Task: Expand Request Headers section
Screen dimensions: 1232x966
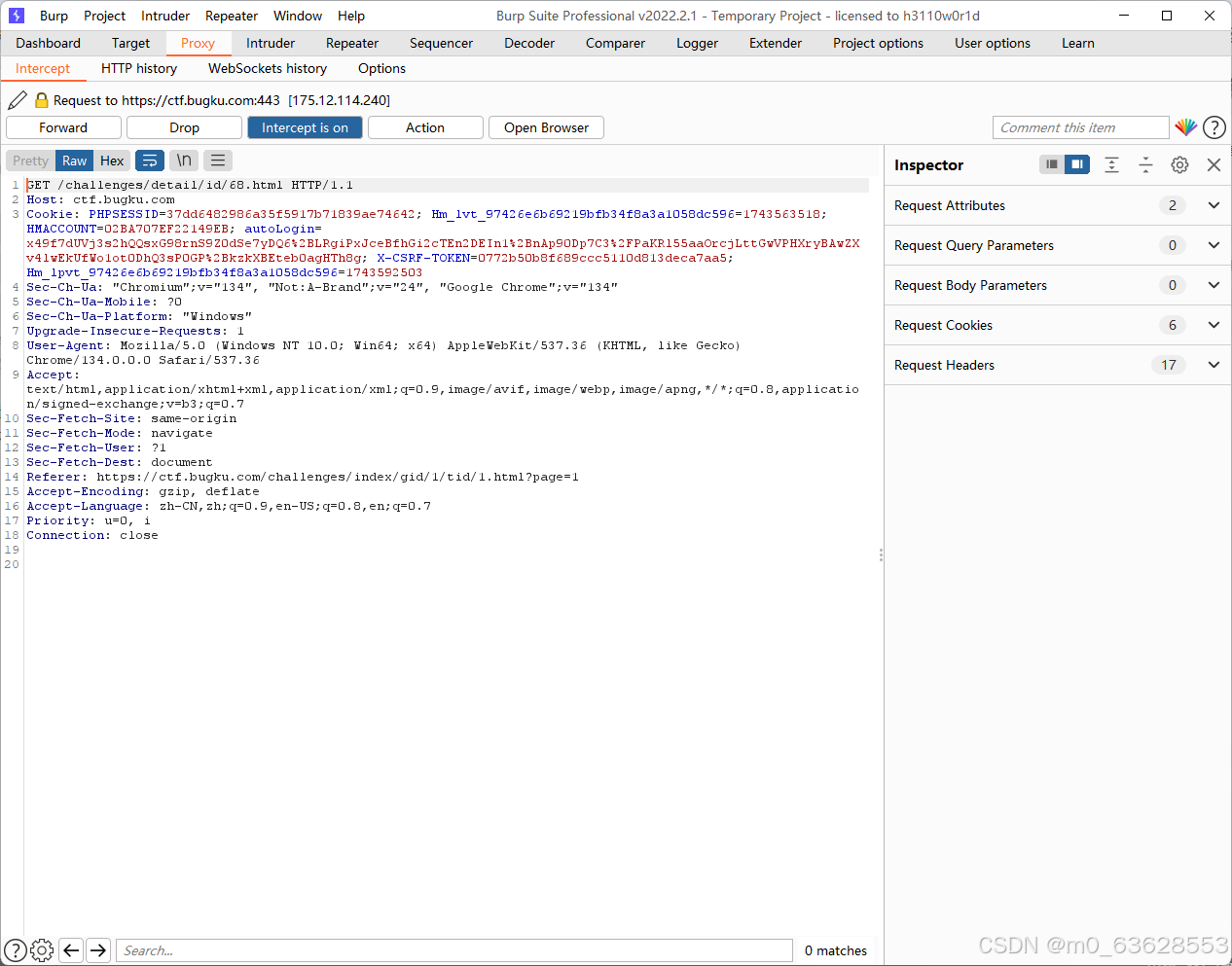Action: pos(1058,365)
